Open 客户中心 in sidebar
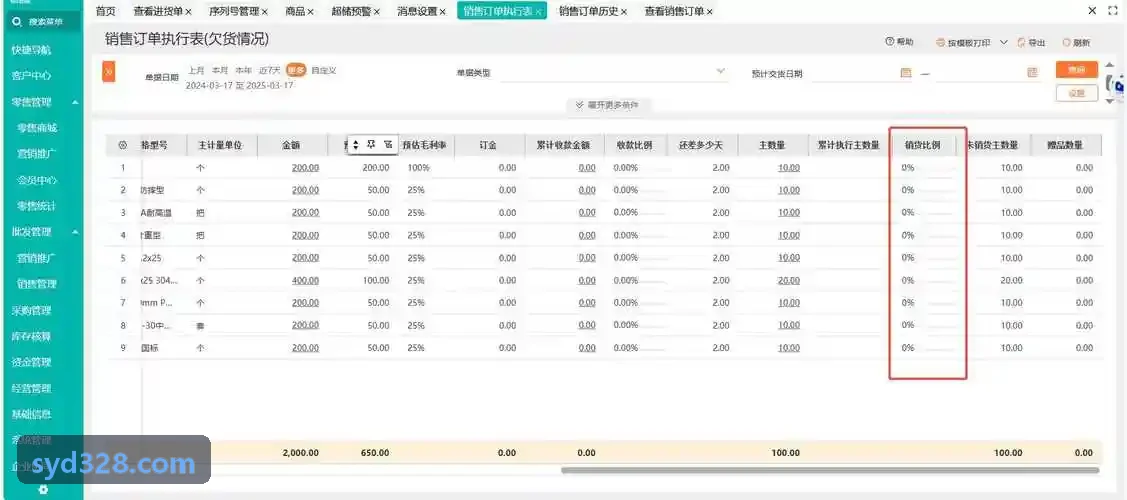Screen dimensions: 1127x500 tap(32, 75)
